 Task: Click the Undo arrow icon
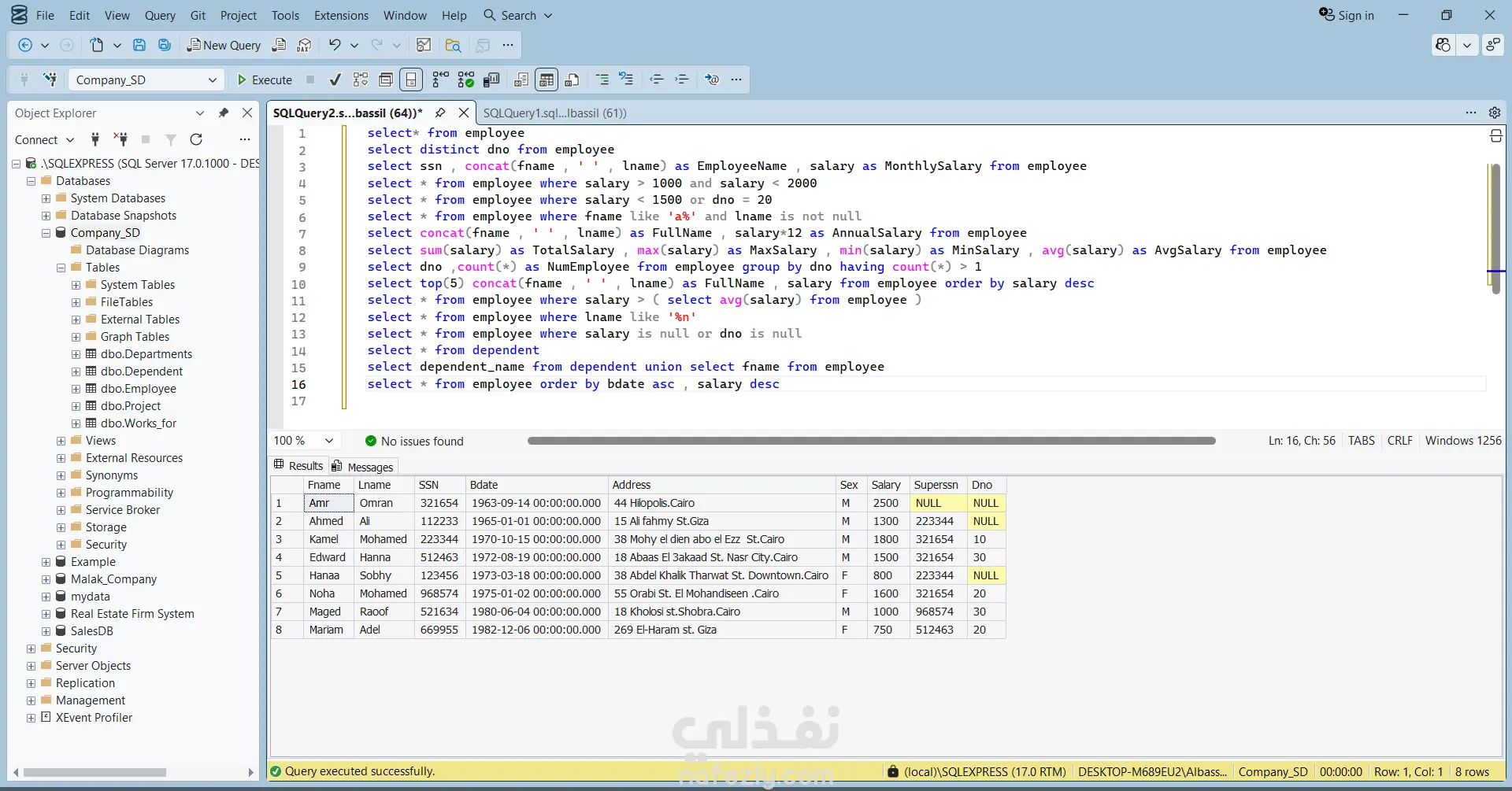click(x=335, y=46)
